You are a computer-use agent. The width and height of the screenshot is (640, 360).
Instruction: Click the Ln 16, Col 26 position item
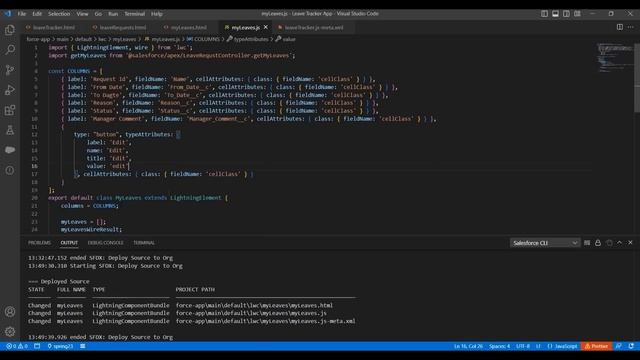468,346
